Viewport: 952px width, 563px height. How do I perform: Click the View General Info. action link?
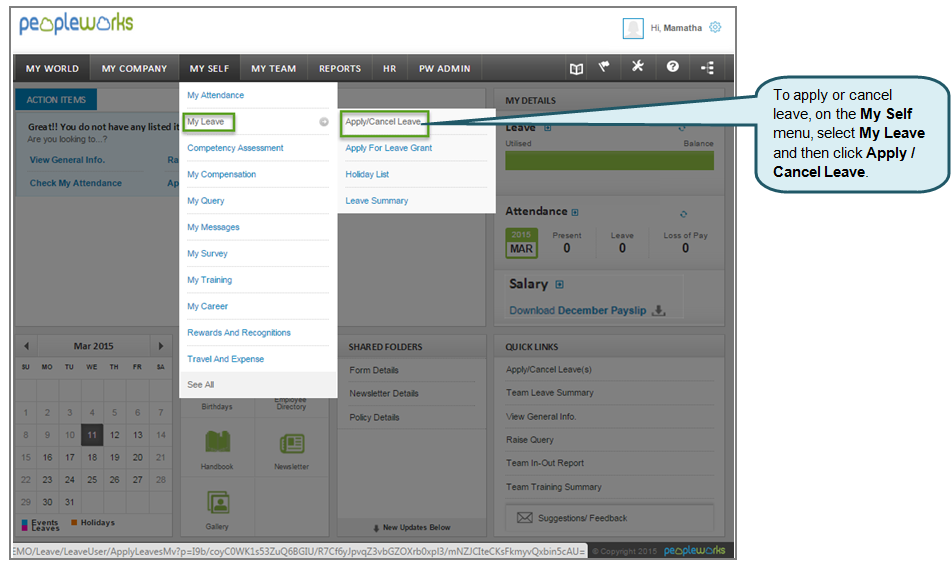(x=67, y=160)
